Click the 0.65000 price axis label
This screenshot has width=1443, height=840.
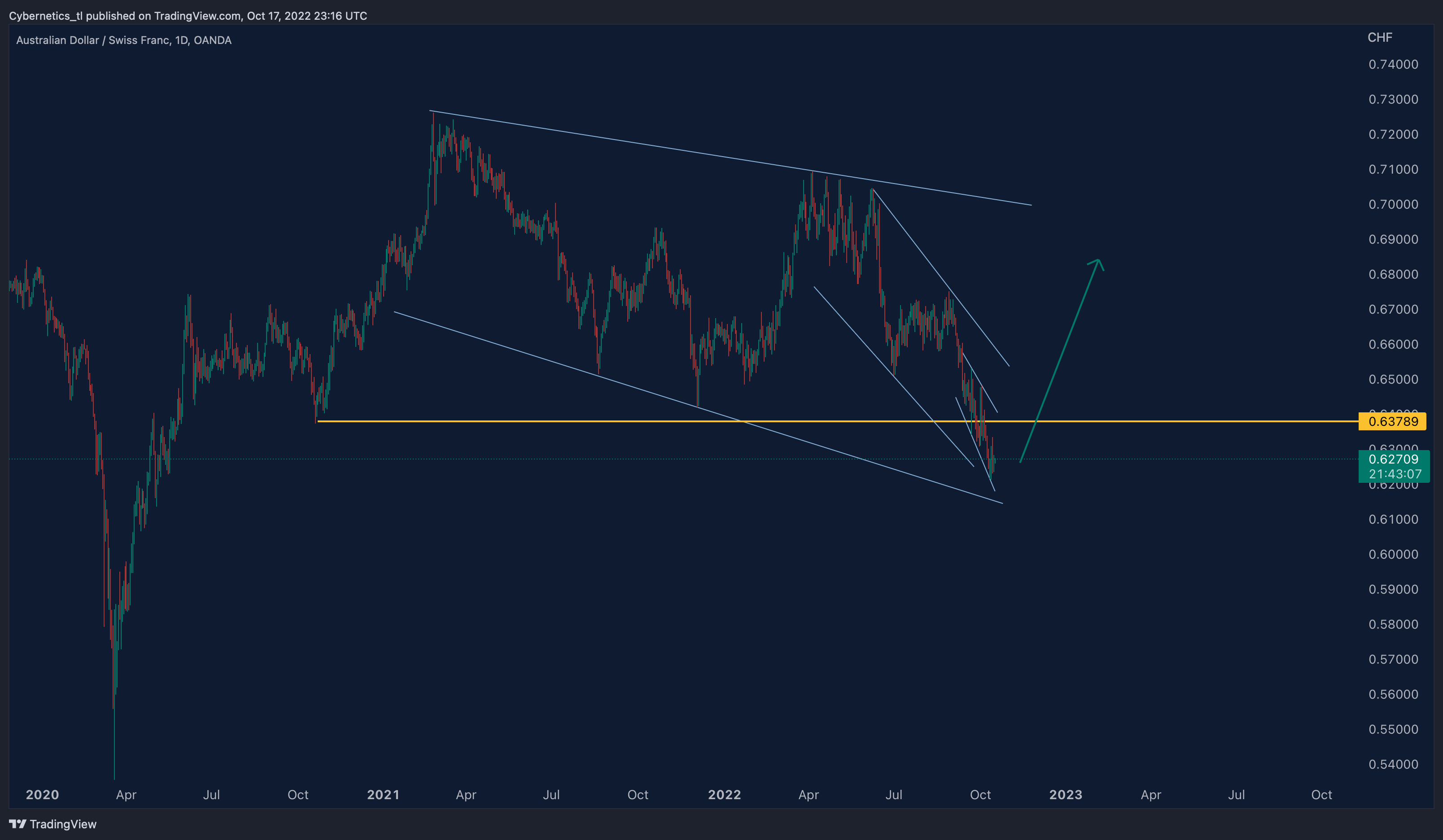point(1393,379)
